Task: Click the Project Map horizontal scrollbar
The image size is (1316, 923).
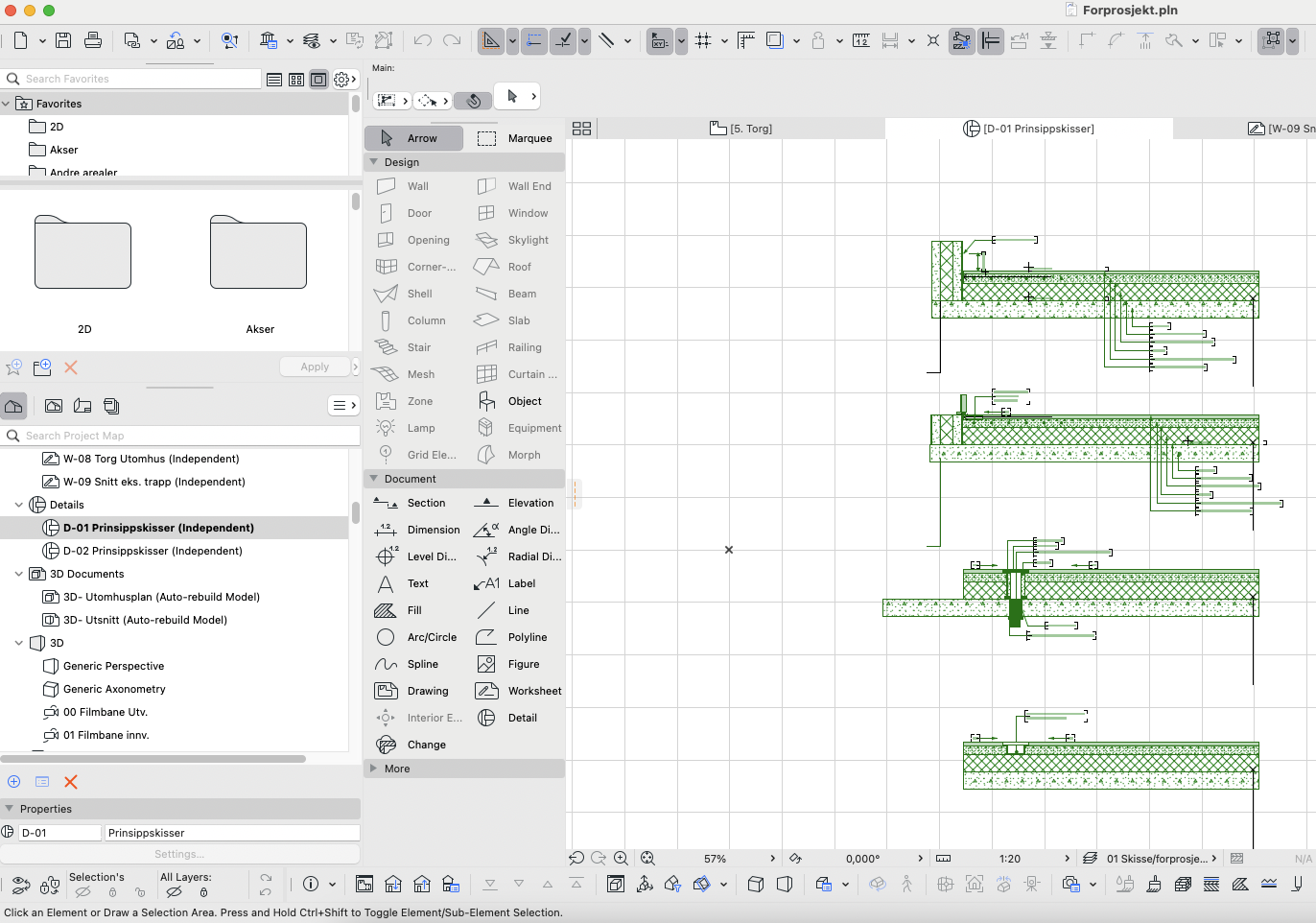Action: coord(153,759)
